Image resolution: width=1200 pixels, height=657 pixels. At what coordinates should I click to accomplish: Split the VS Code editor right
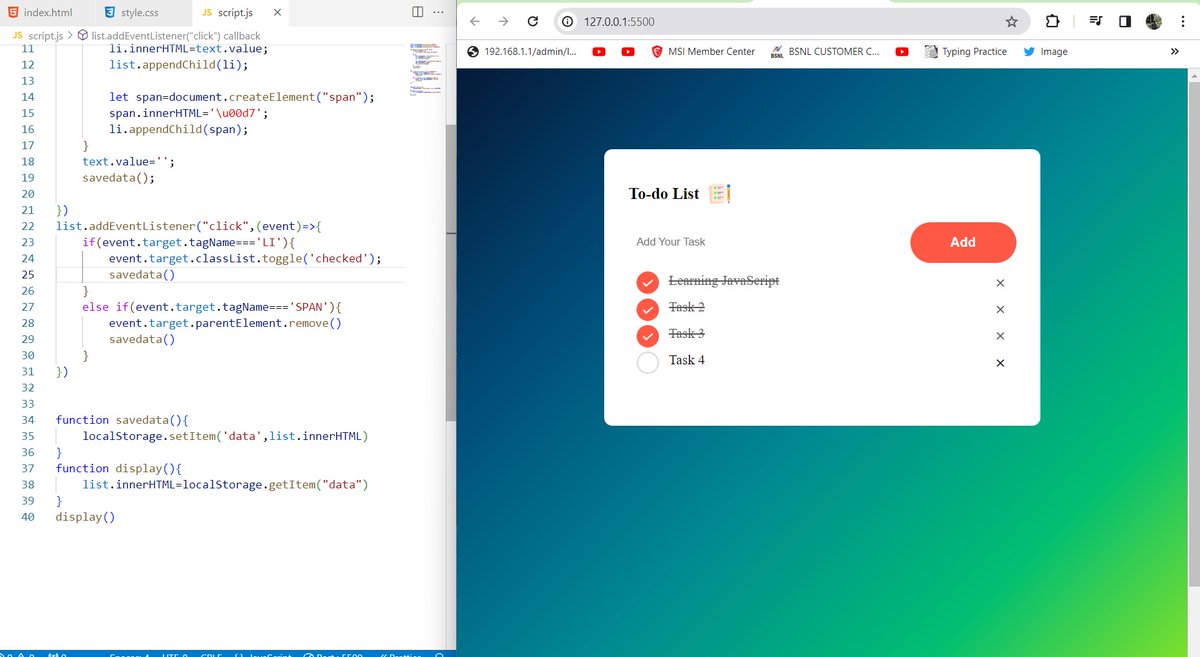(x=418, y=12)
